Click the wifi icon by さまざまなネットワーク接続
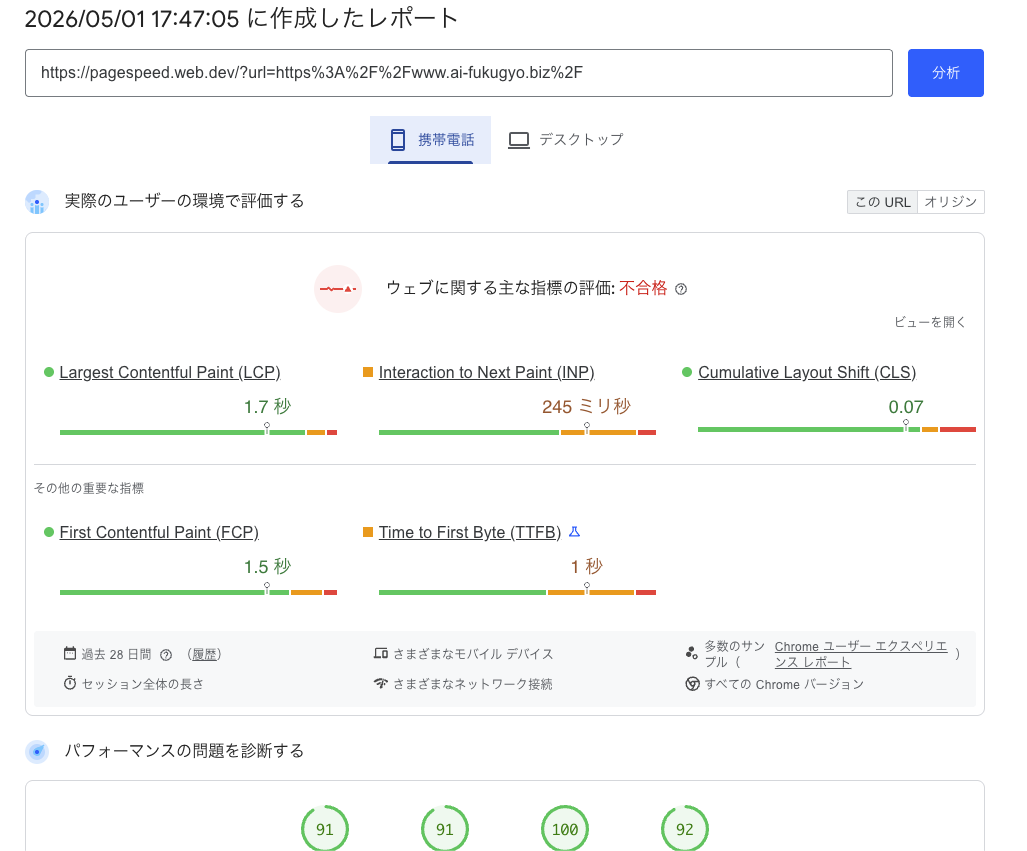Screen dimensions: 1027x851 [x=381, y=683]
